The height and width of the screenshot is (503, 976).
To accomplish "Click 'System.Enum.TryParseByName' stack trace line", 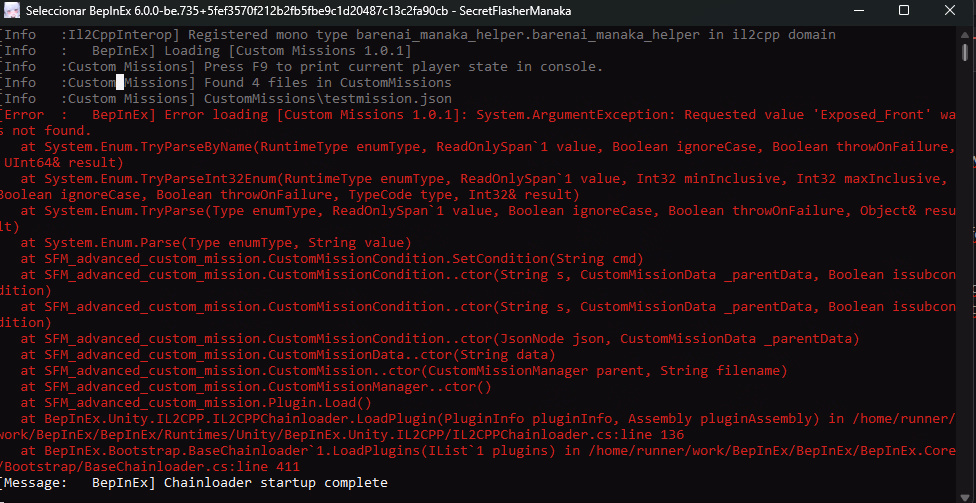I will tap(148, 147).
